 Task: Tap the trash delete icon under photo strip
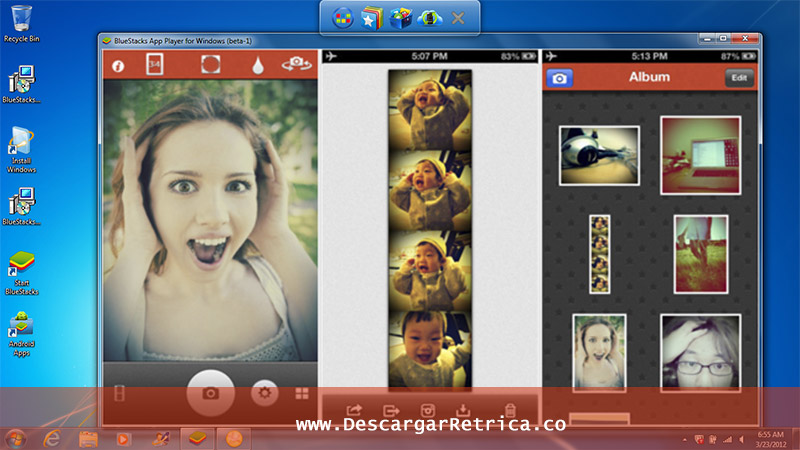pos(510,410)
